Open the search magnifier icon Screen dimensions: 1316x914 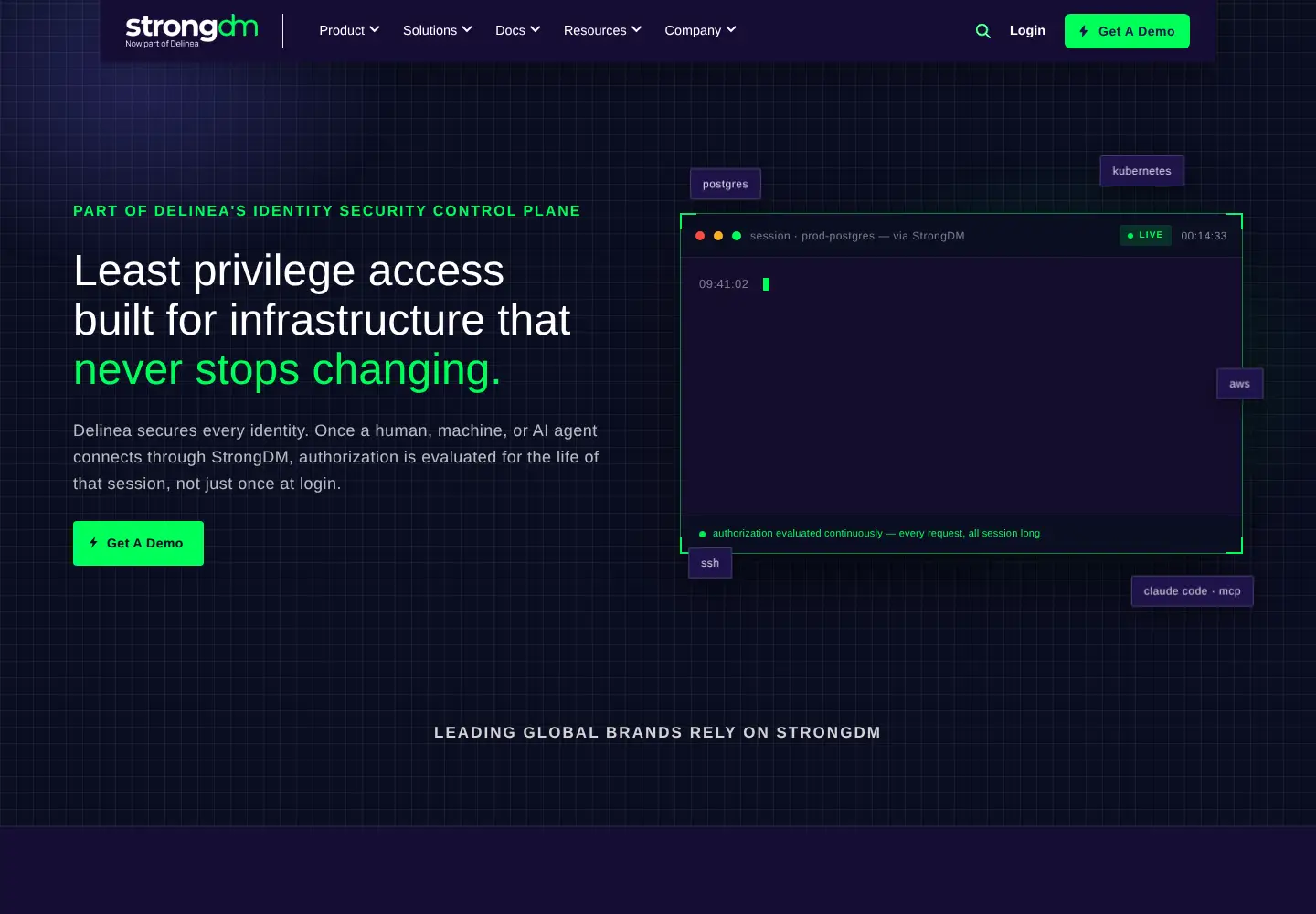pos(983,31)
